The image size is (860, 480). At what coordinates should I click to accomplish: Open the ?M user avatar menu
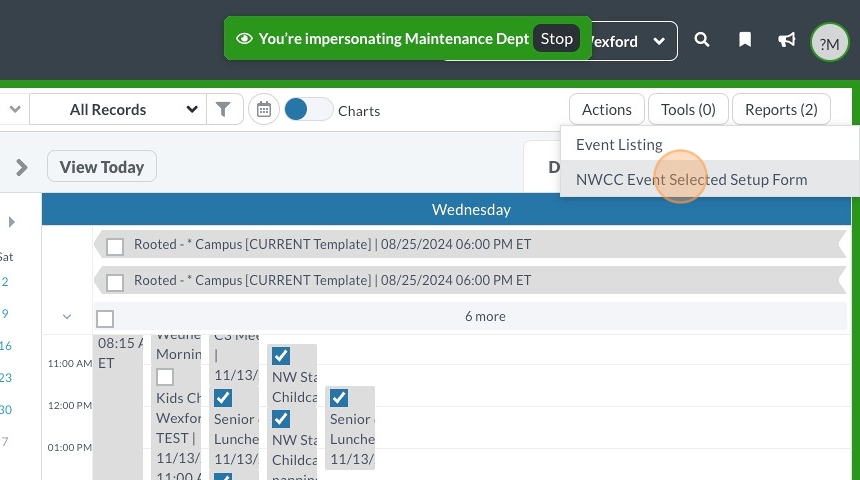(829, 42)
